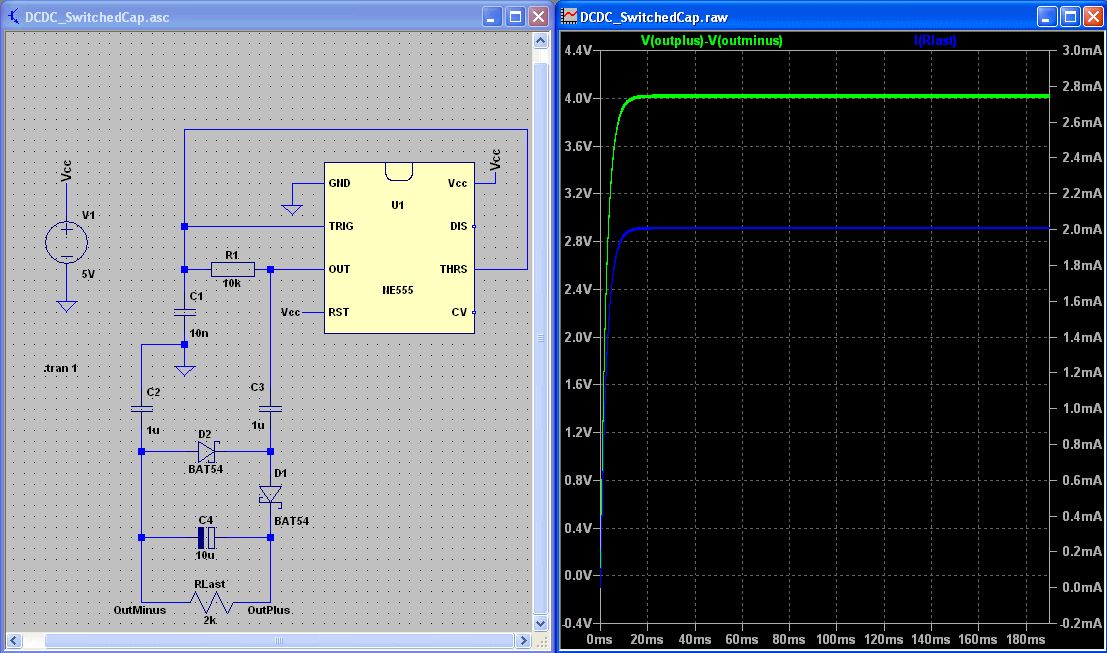Click the green V(outplus)-V(outminus) trace label

tap(711, 41)
